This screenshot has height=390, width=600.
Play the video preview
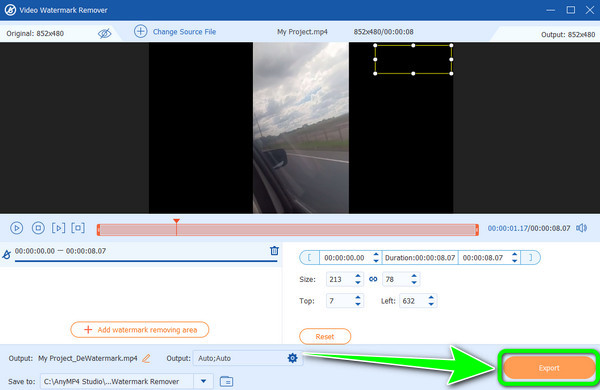click(x=16, y=228)
